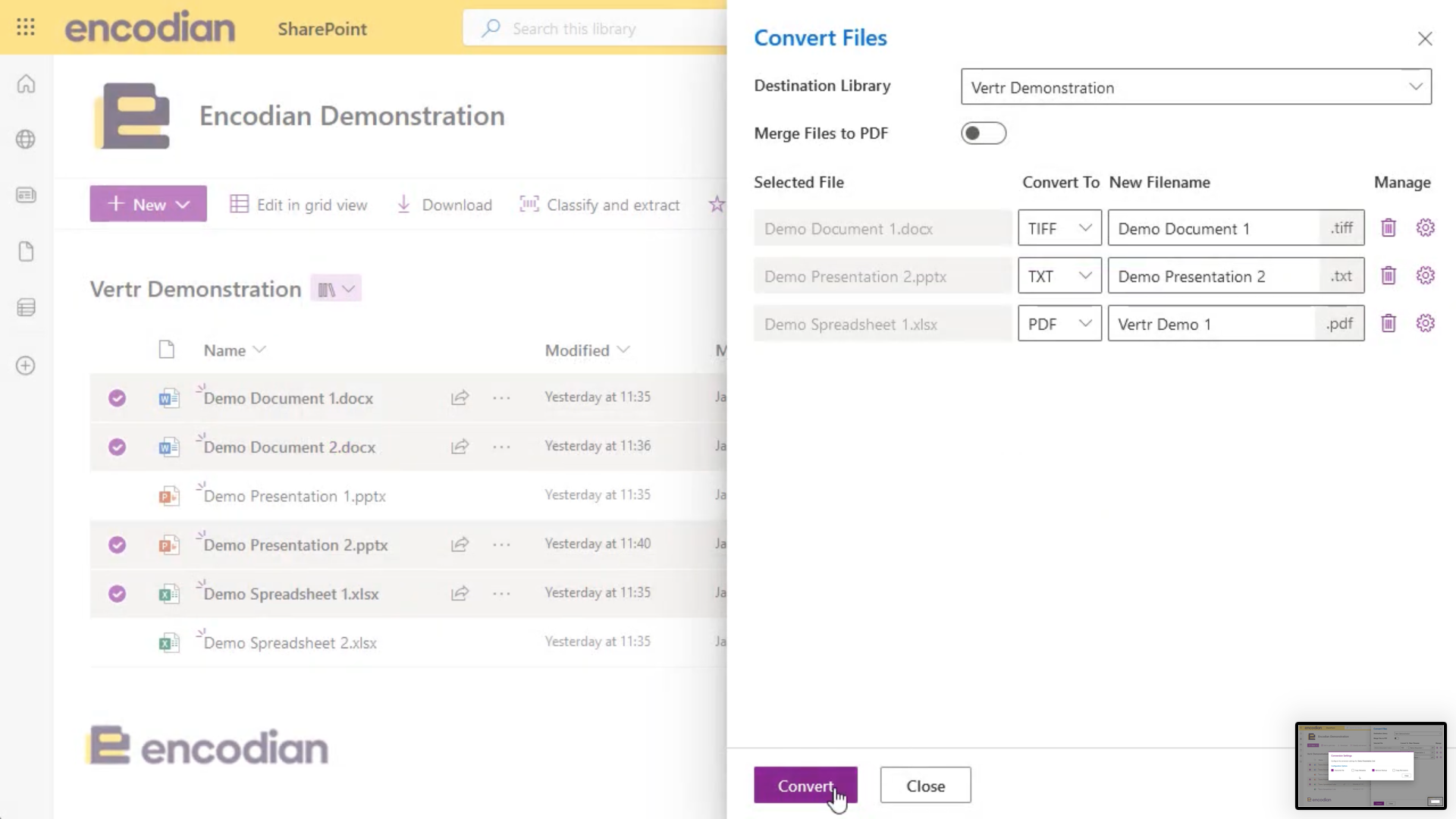Open the Destination Library dropdown
The height and width of the screenshot is (819, 1456).
click(x=1196, y=87)
